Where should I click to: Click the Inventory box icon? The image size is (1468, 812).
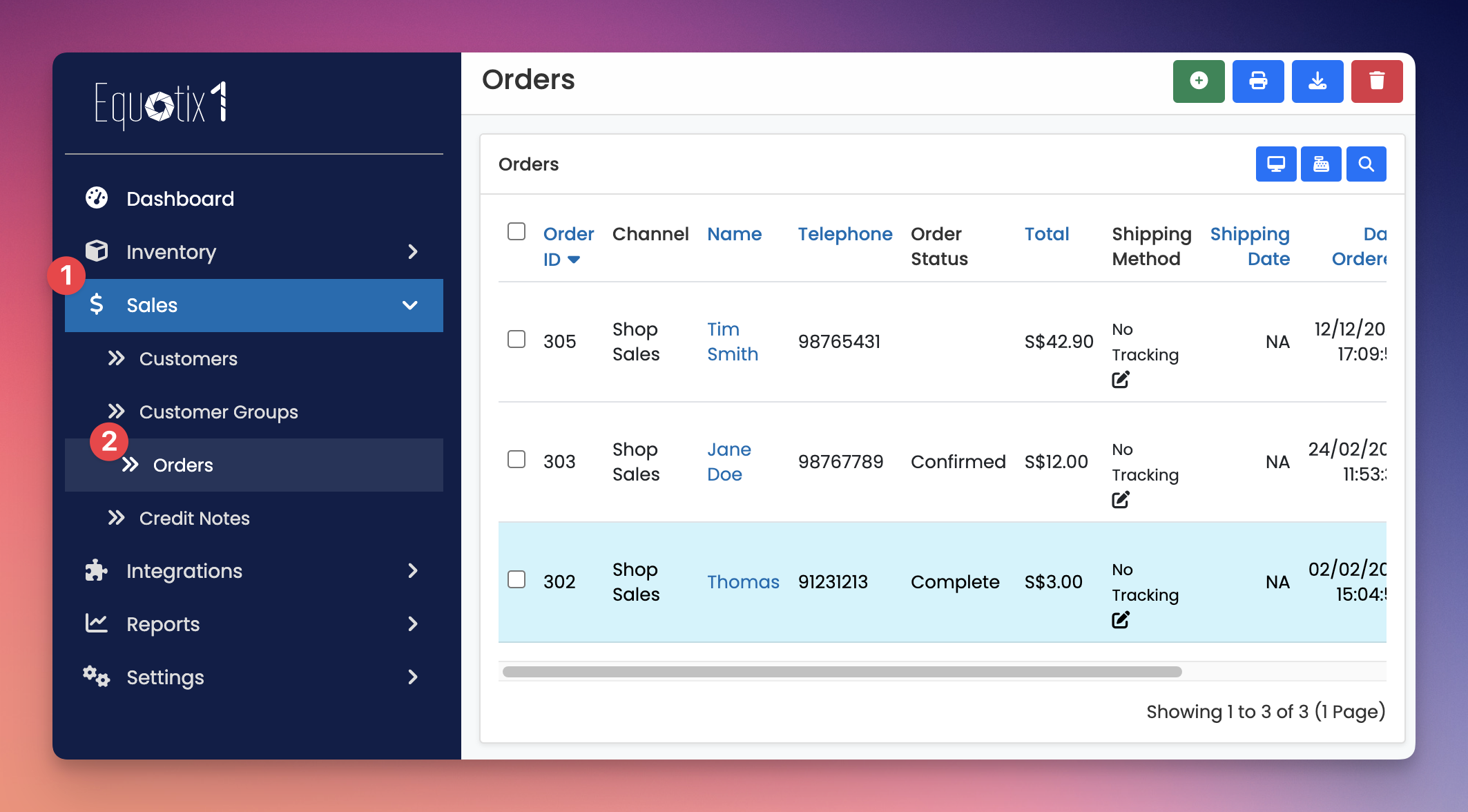pos(97,251)
